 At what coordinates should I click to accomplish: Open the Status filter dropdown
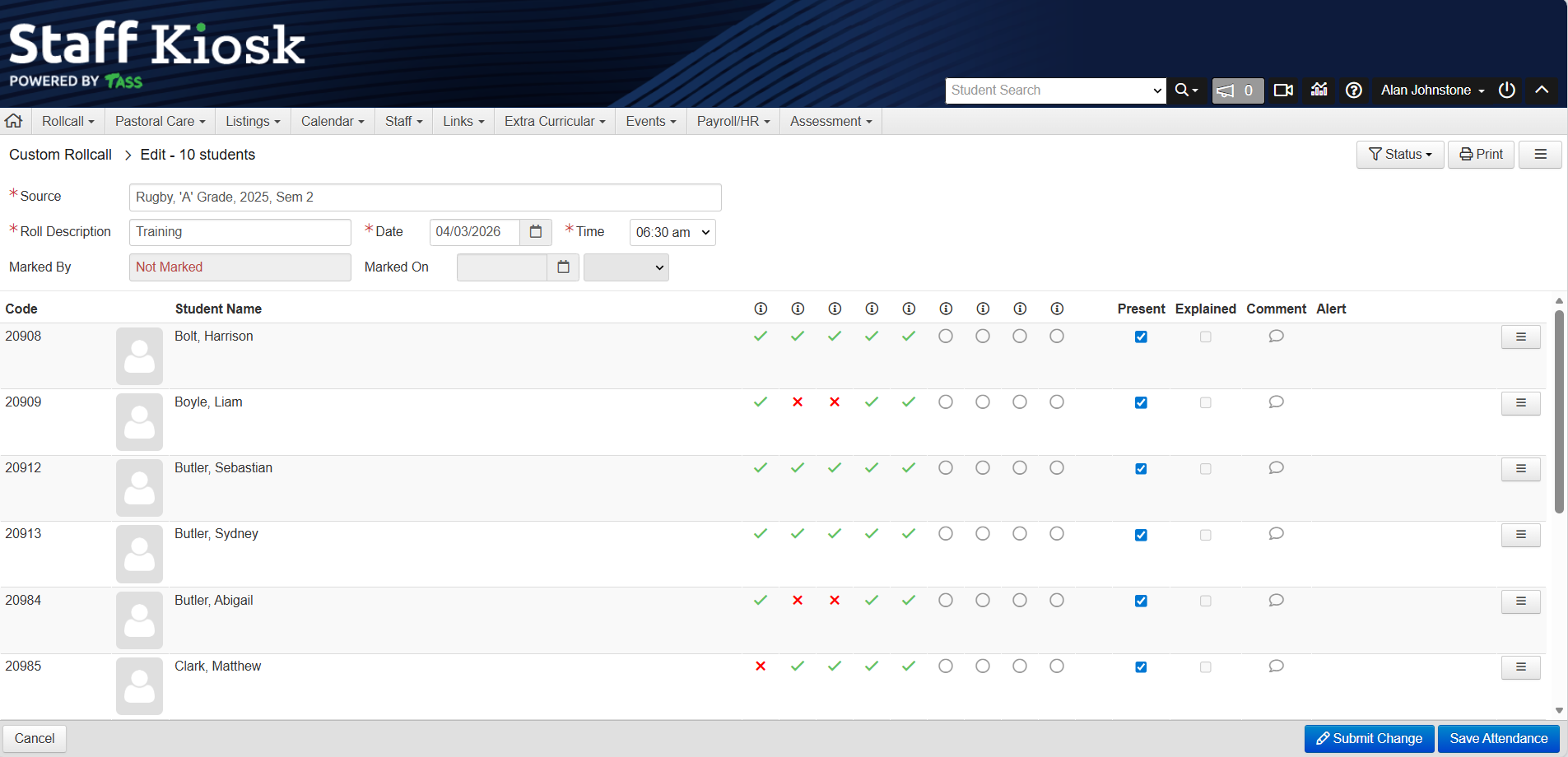(1399, 155)
